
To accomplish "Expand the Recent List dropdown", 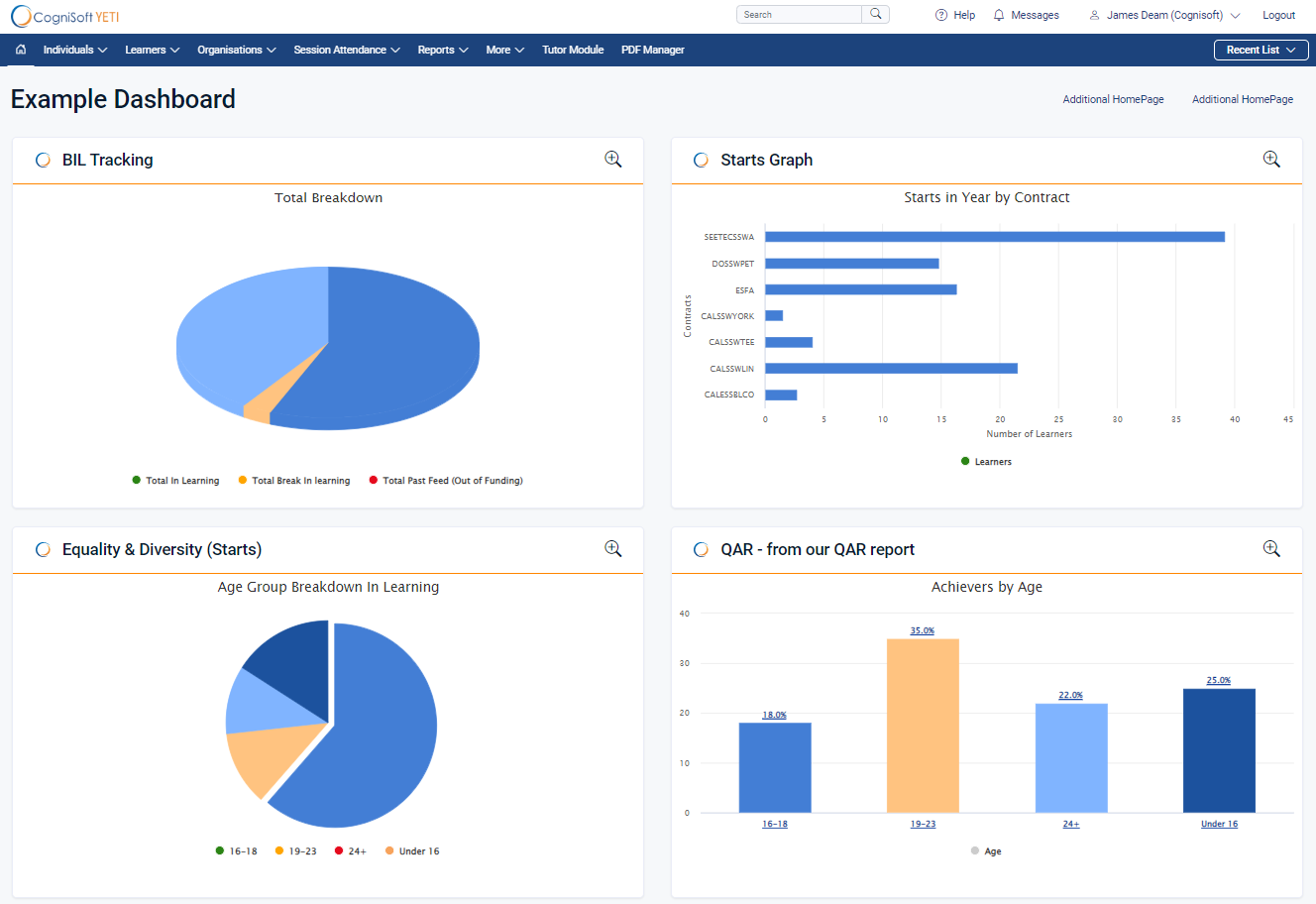I will click(1261, 49).
